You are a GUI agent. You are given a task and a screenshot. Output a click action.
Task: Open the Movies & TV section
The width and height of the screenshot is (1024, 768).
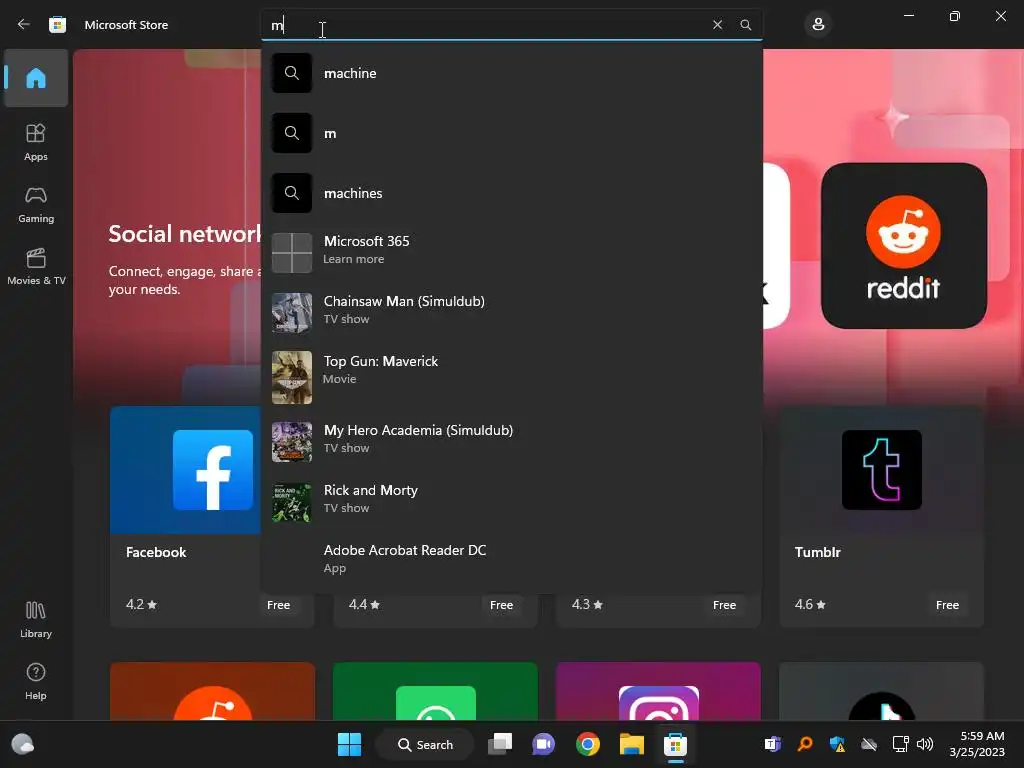(x=36, y=266)
